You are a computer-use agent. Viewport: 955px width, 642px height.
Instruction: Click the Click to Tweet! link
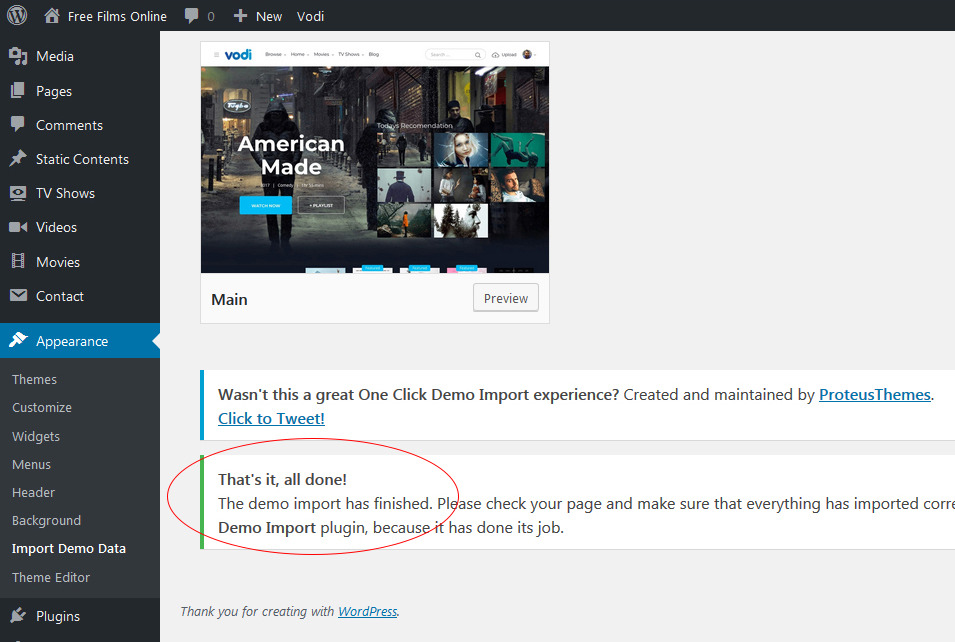pos(271,418)
